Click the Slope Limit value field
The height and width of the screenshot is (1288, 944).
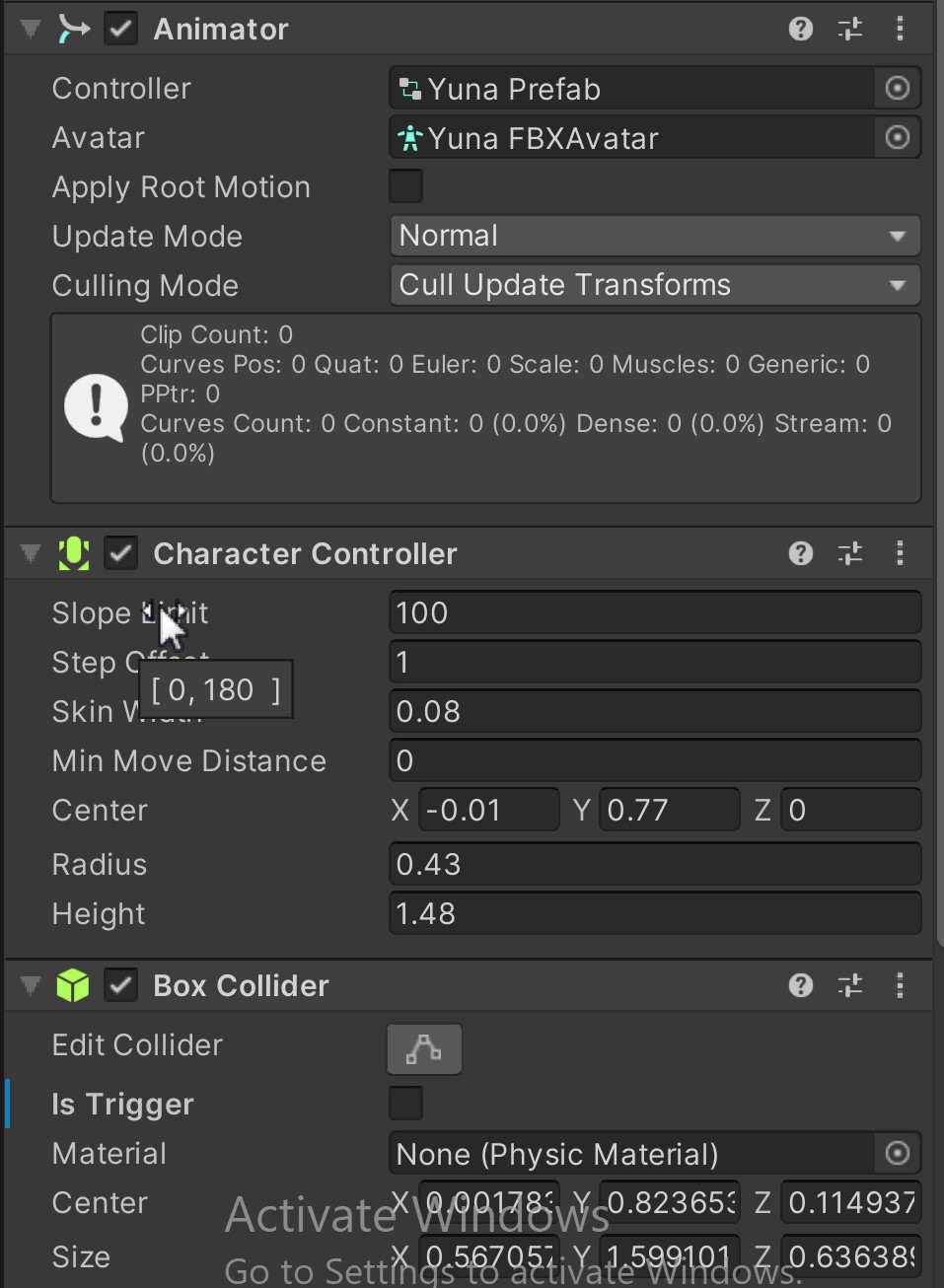(x=655, y=612)
